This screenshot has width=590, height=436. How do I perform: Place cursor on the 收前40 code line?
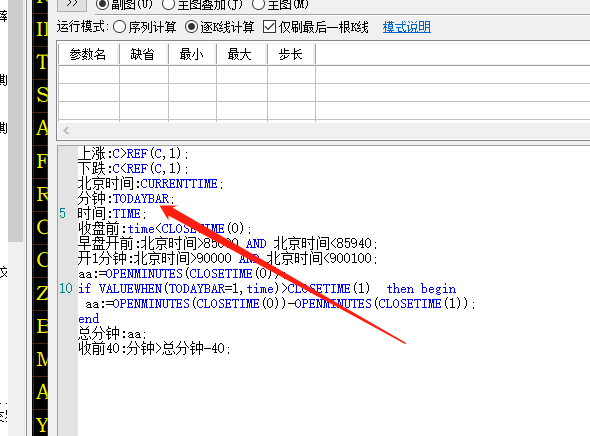(154, 348)
